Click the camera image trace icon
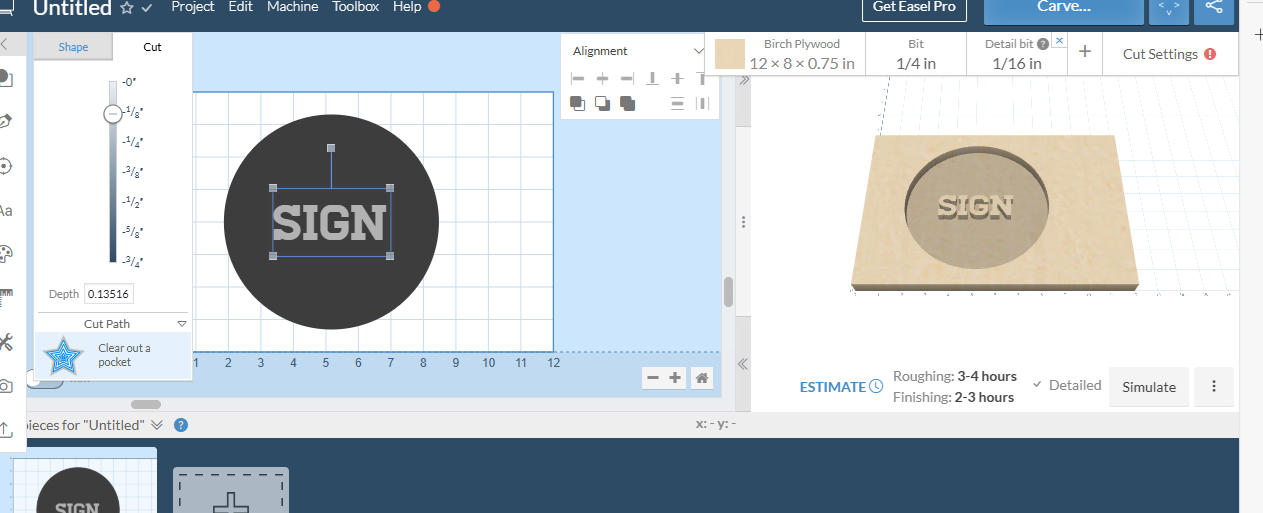The height and width of the screenshot is (513, 1263). pyautogui.click(x=5, y=386)
